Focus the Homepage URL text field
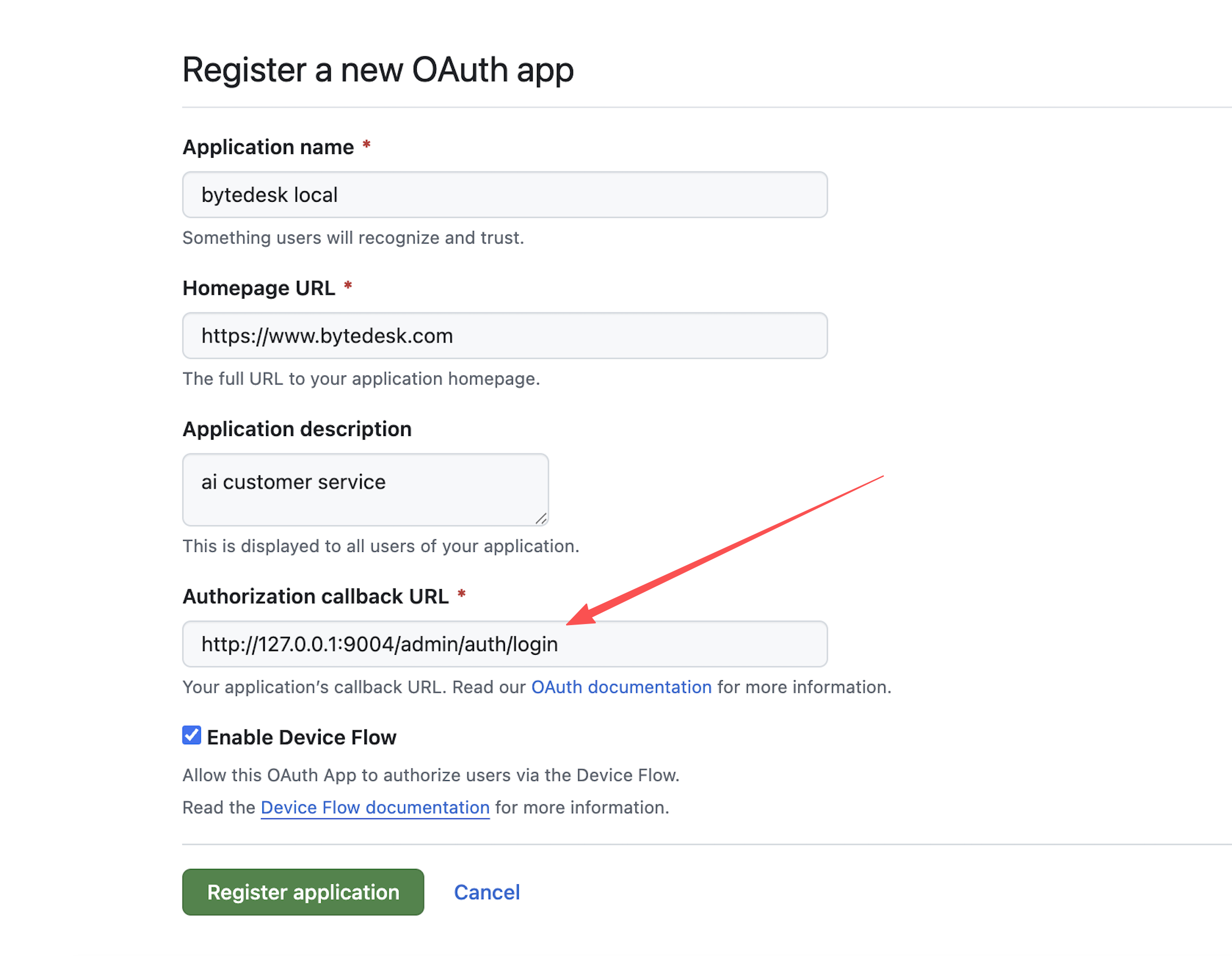The height and width of the screenshot is (956, 1232). click(x=504, y=336)
